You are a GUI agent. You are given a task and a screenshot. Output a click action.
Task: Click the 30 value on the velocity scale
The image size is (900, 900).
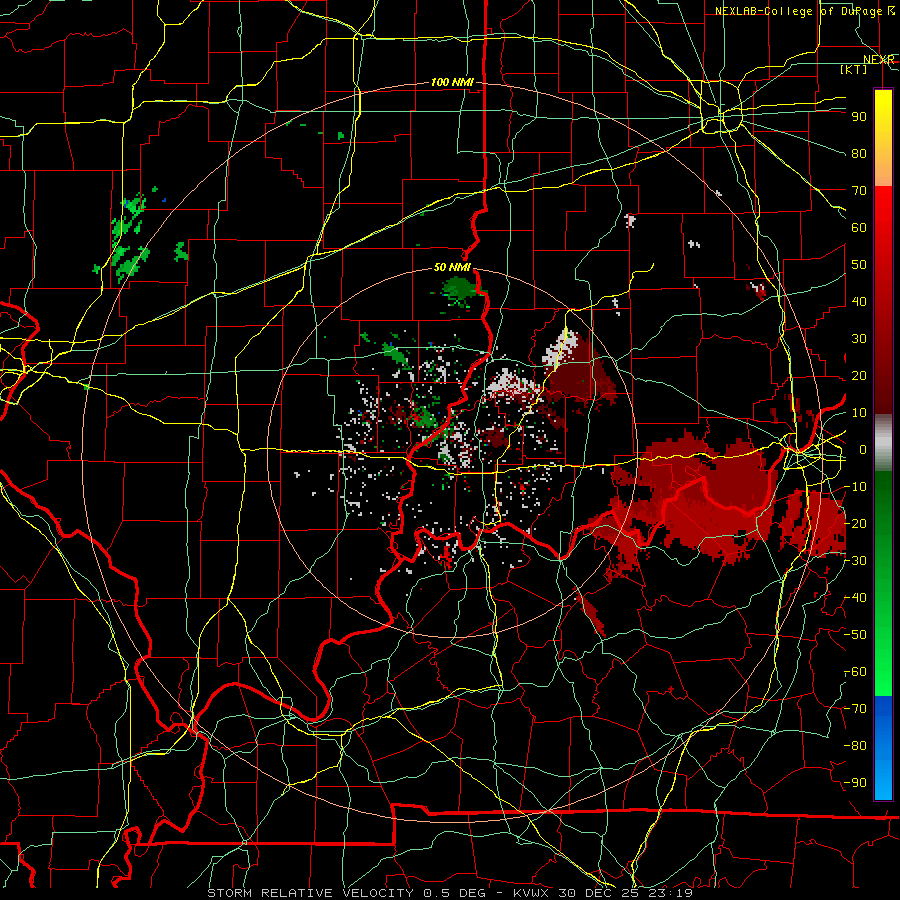click(x=859, y=339)
